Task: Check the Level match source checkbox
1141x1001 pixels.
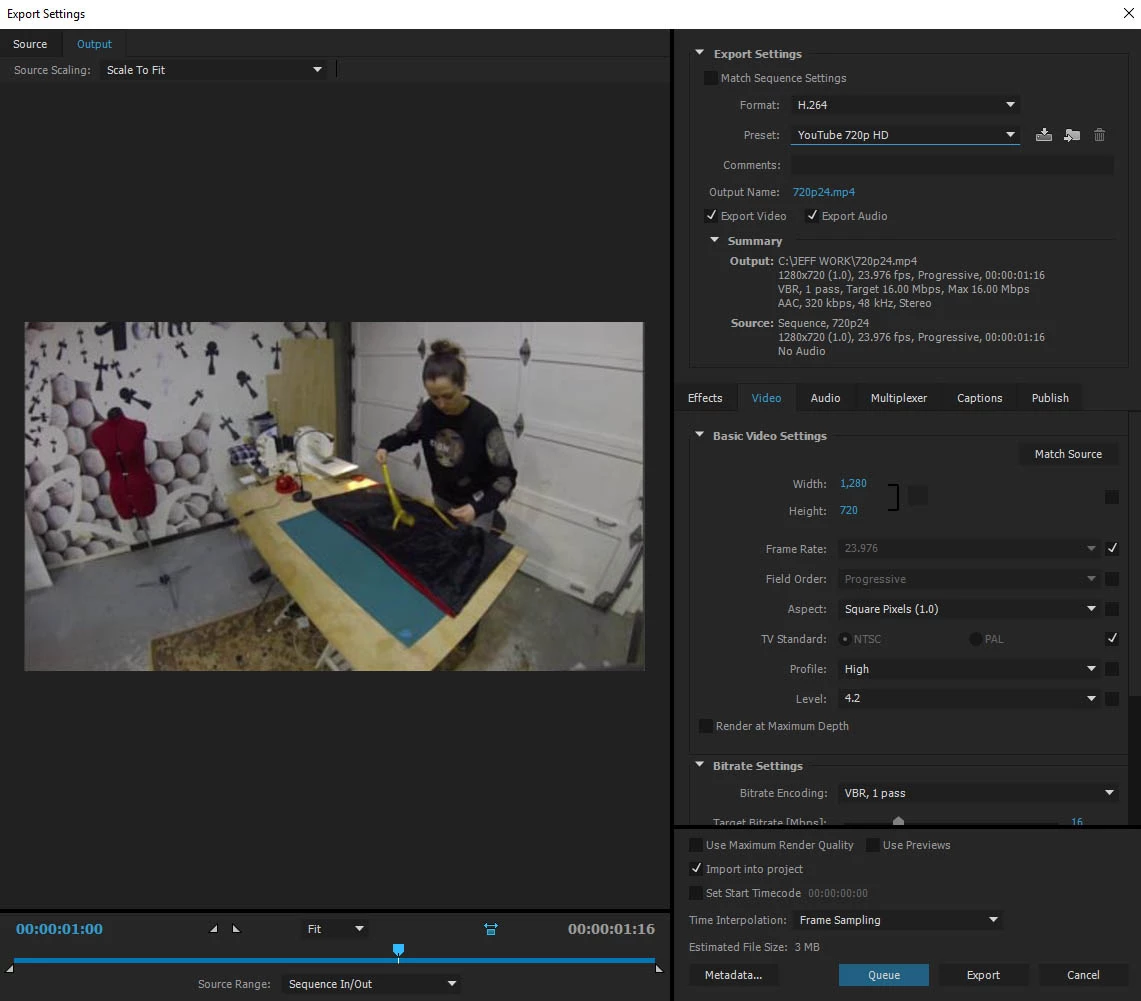Action: click(1112, 698)
